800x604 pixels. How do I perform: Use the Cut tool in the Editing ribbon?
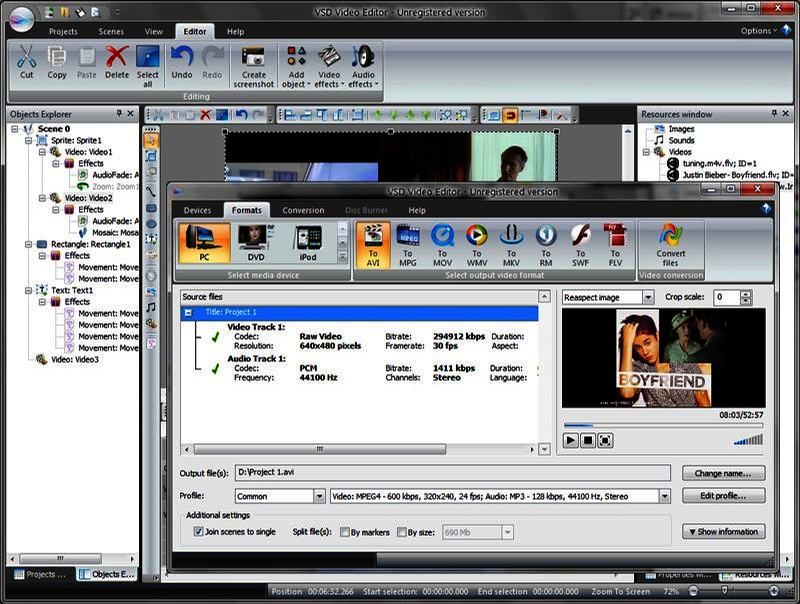tap(26, 62)
